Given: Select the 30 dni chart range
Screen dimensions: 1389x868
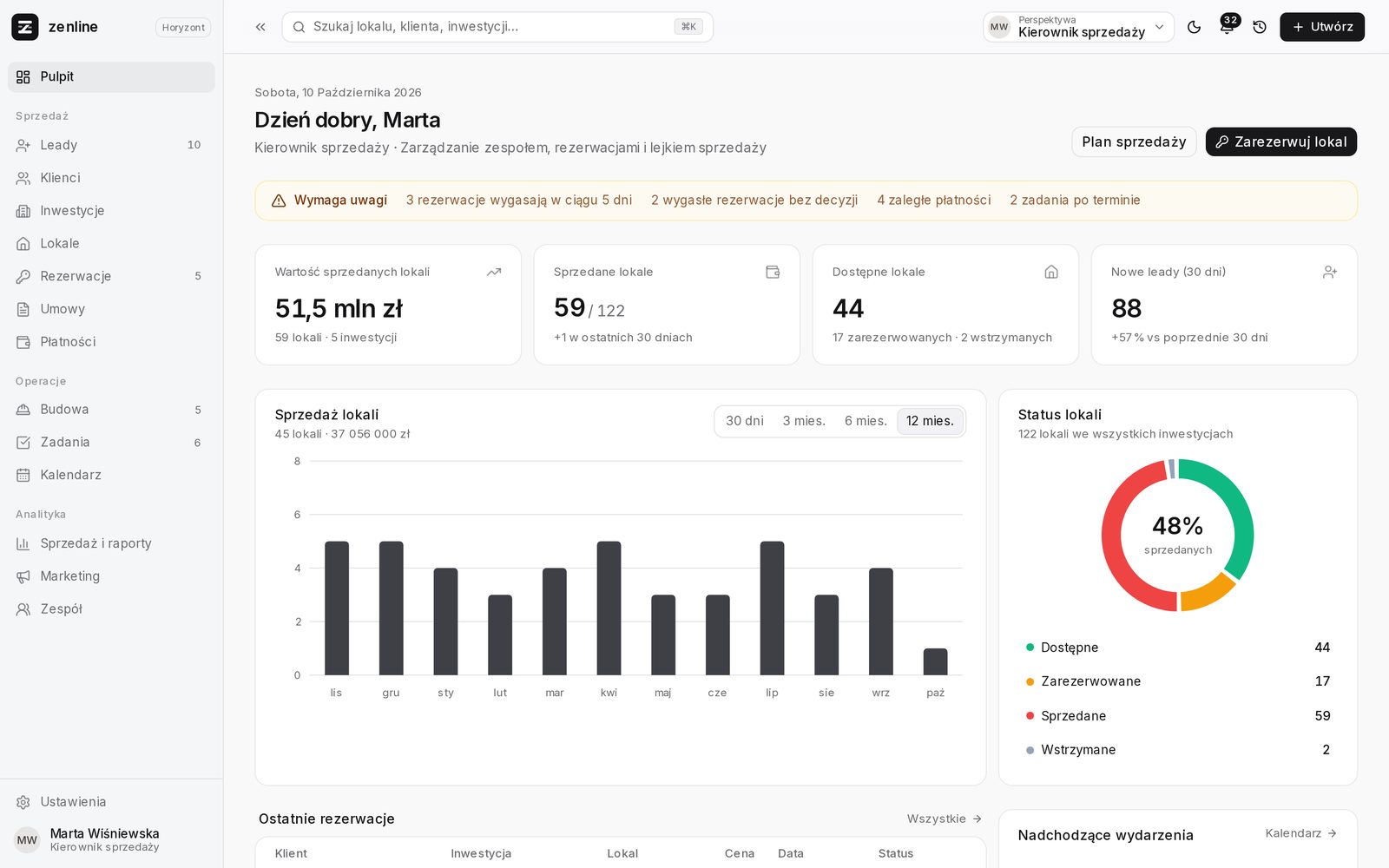Looking at the screenshot, I should 745,421.
